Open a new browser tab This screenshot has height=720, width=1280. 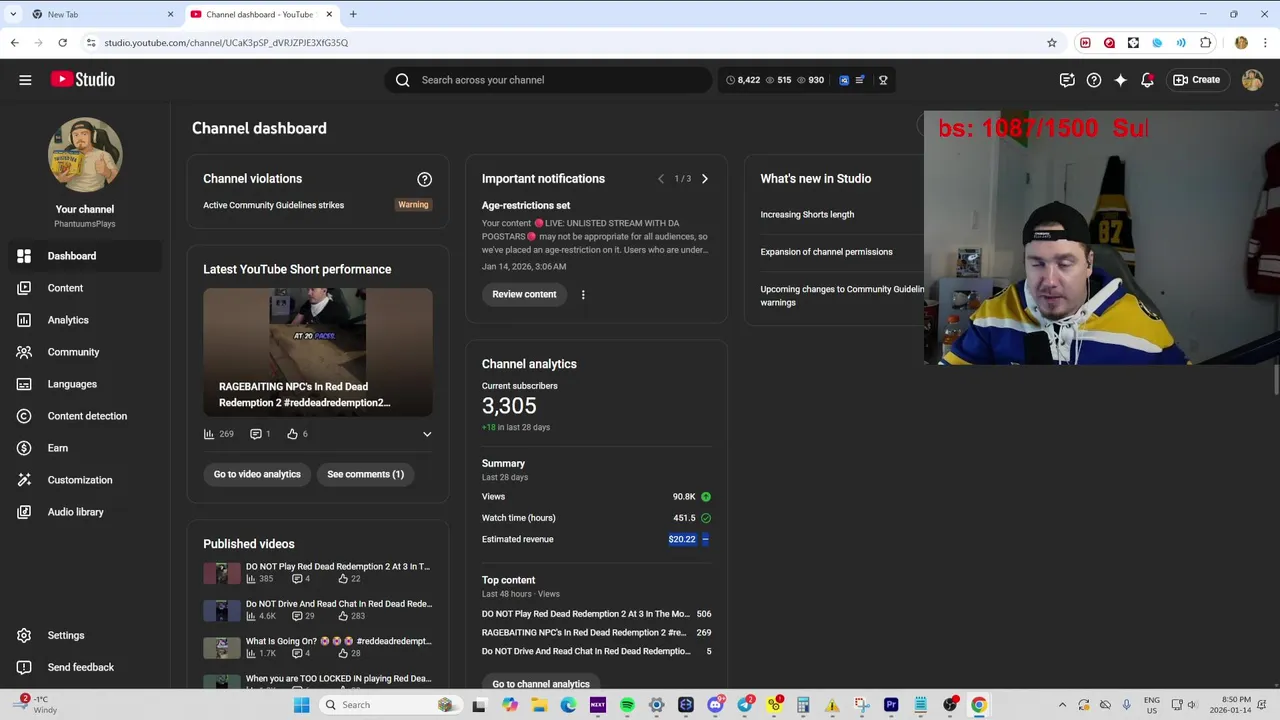(353, 14)
